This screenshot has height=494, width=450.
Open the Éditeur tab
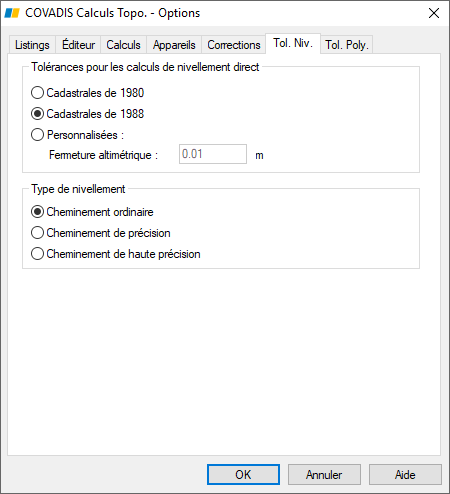78,45
